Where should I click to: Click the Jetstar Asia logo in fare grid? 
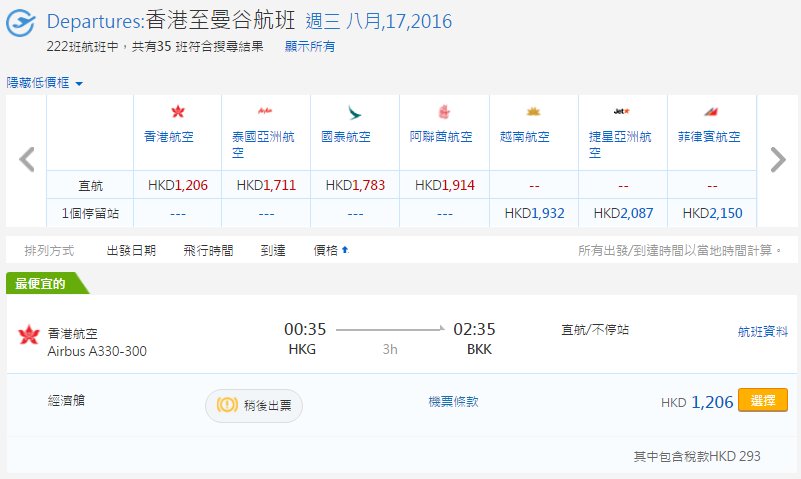[x=622, y=111]
